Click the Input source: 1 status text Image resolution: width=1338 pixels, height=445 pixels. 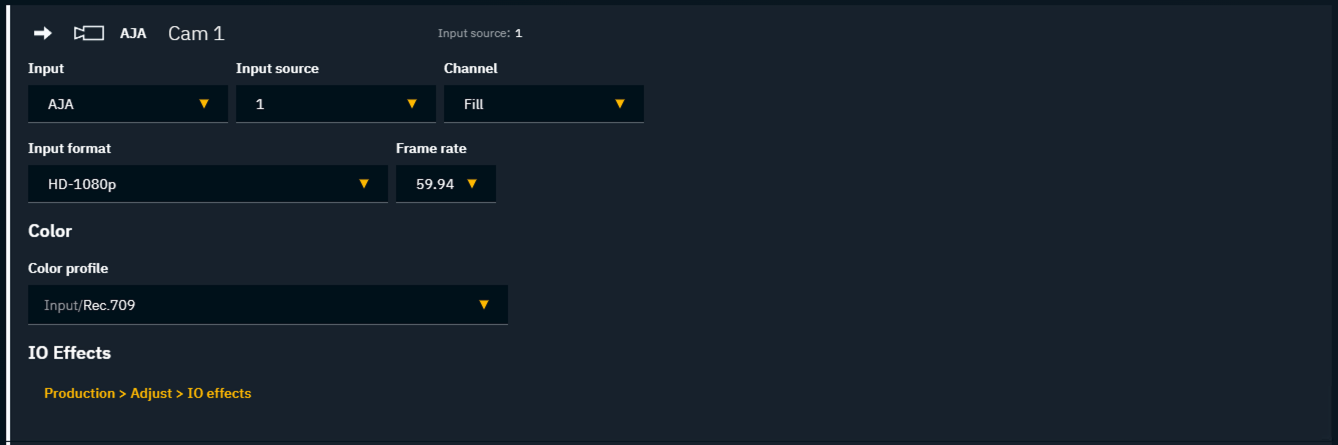[x=480, y=33]
